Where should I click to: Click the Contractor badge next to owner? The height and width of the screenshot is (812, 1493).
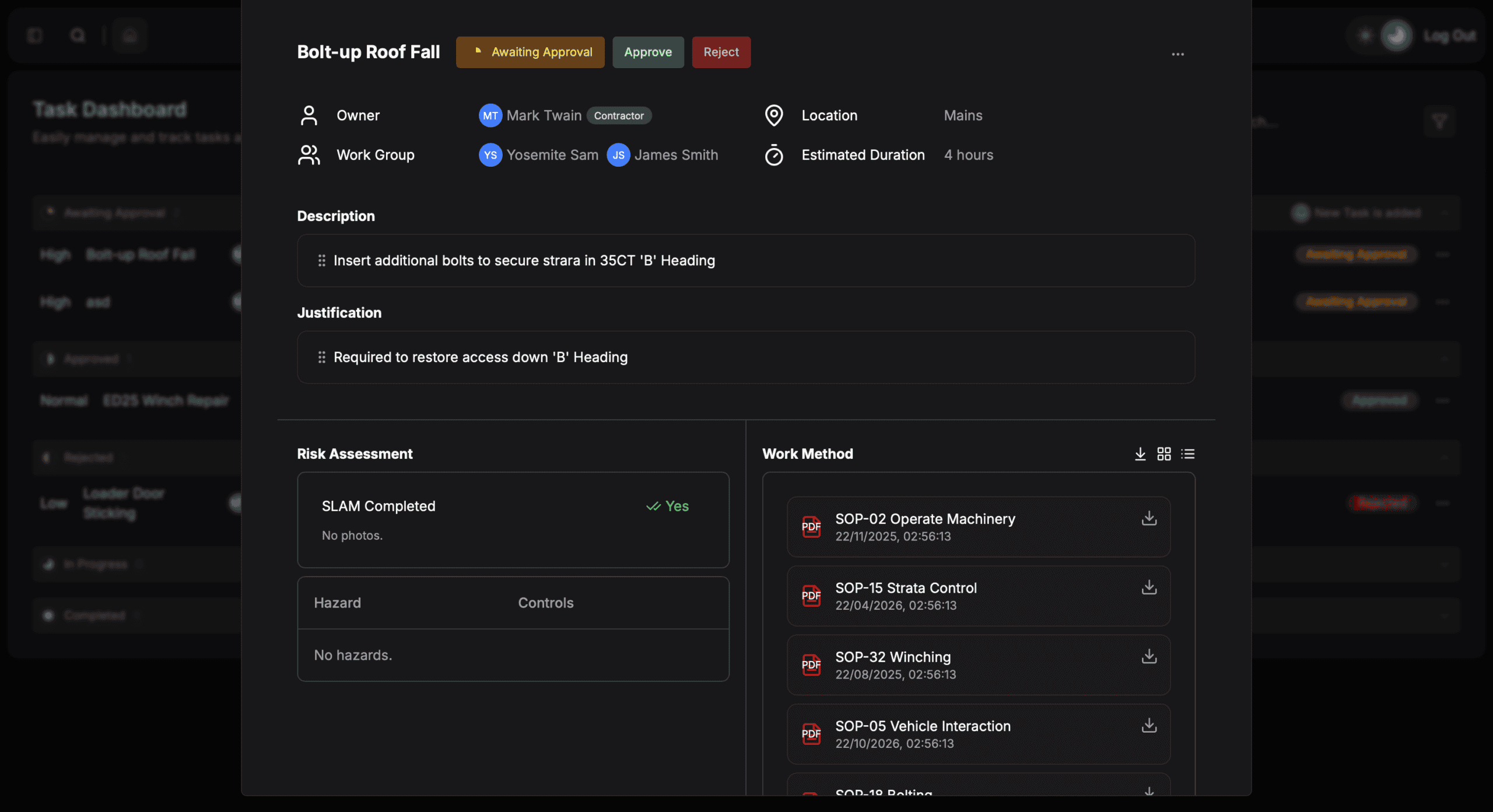pyautogui.click(x=619, y=115)
